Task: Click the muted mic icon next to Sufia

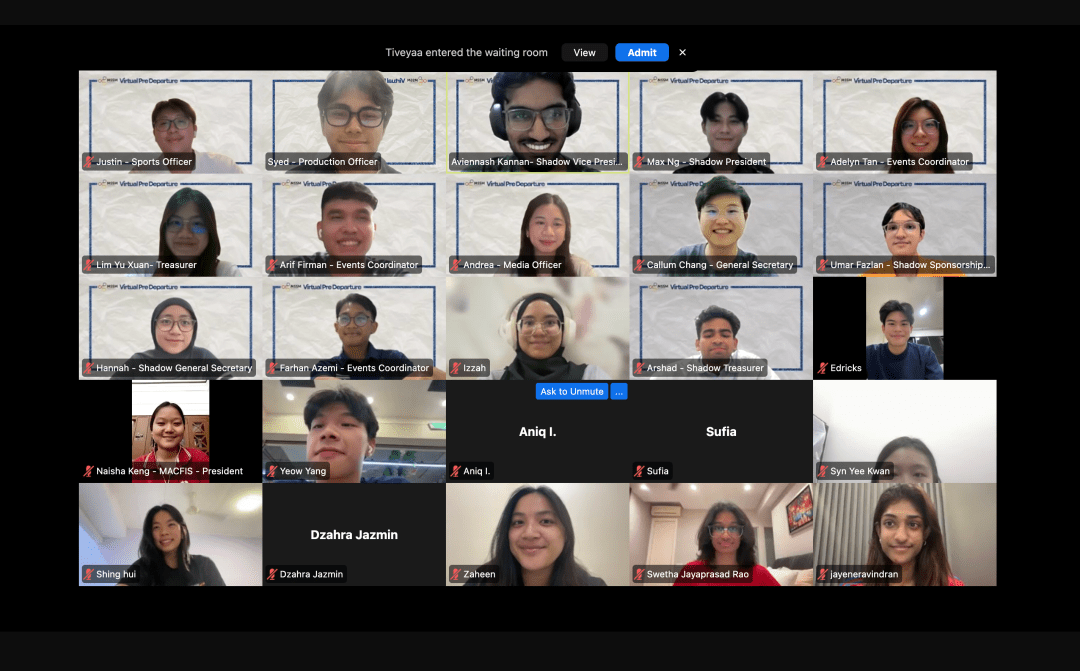Action: click(x=639, y=471)
